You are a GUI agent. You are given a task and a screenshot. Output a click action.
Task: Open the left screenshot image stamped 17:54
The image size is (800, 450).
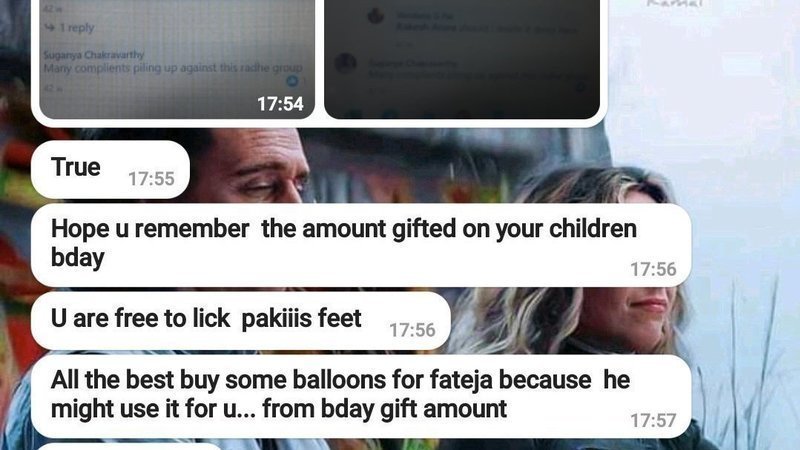[177, 59]
